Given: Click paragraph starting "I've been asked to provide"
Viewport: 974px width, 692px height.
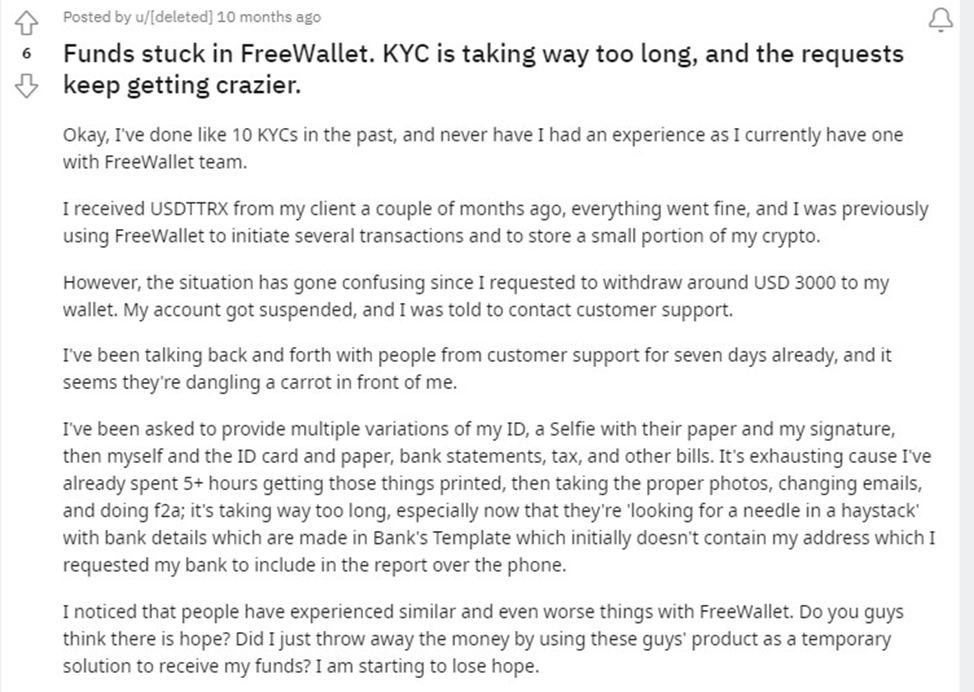Looking at the screenshot, I should [499, 497].
